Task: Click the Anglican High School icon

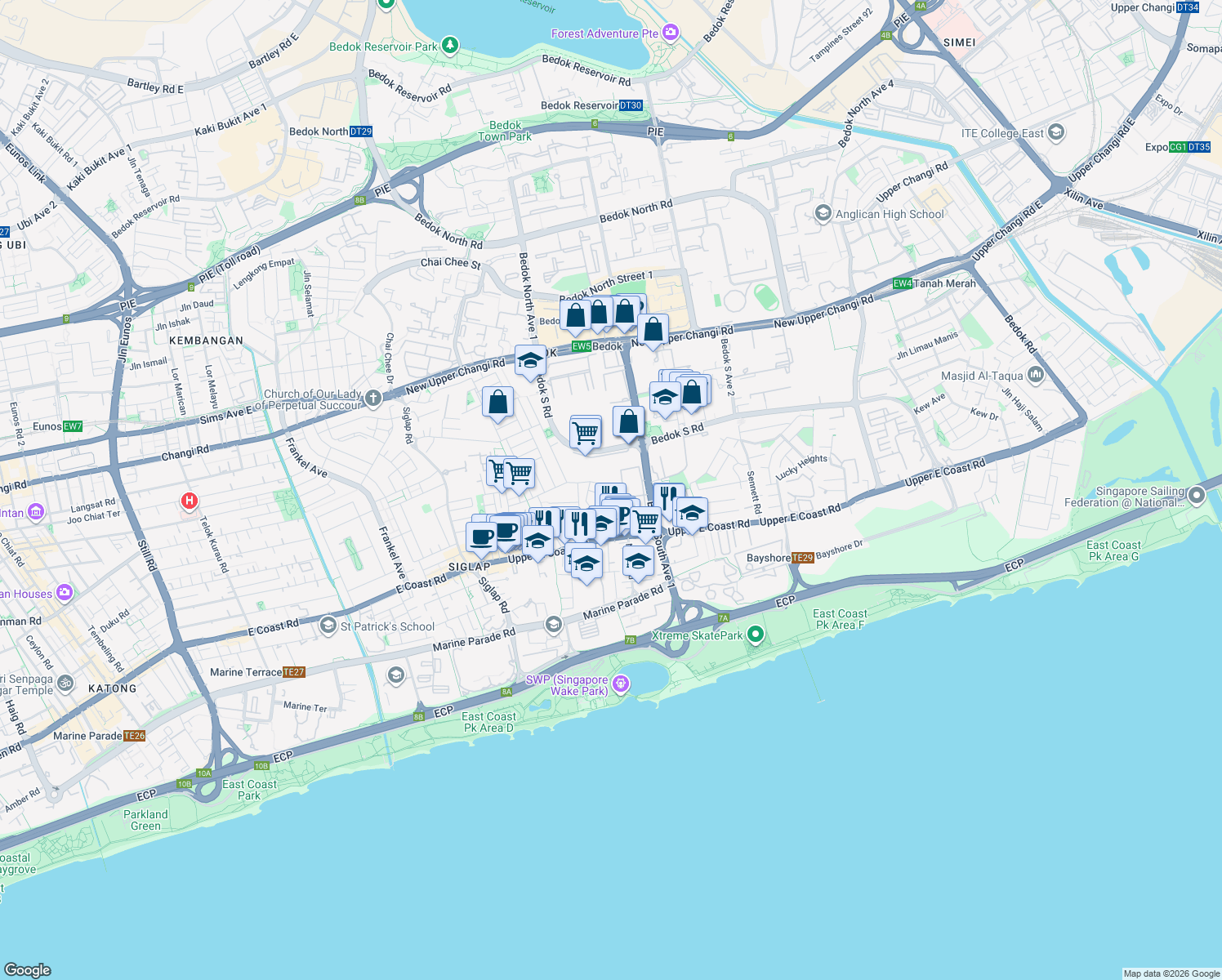Action: [x=823, y=214]
